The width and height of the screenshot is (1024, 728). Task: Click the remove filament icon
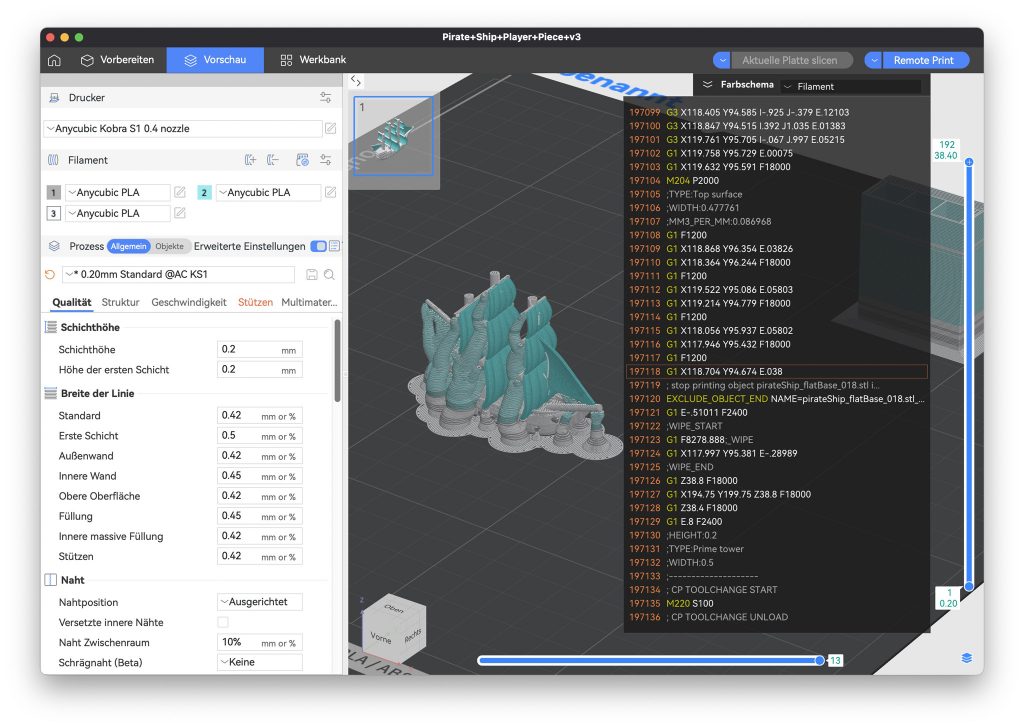(273, 160)
